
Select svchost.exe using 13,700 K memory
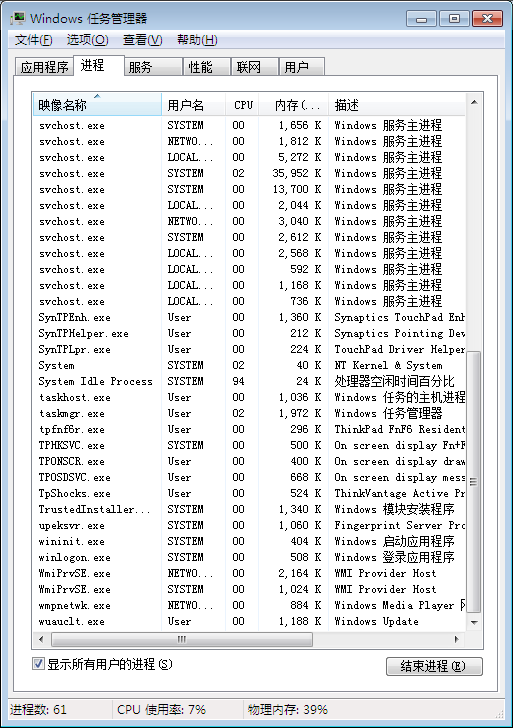(249, 189)
